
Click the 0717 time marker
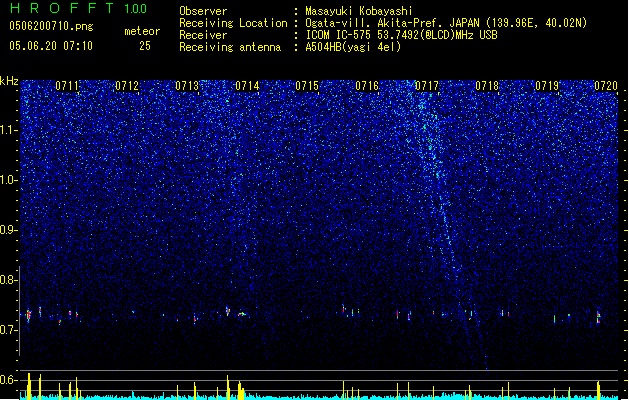427,86
